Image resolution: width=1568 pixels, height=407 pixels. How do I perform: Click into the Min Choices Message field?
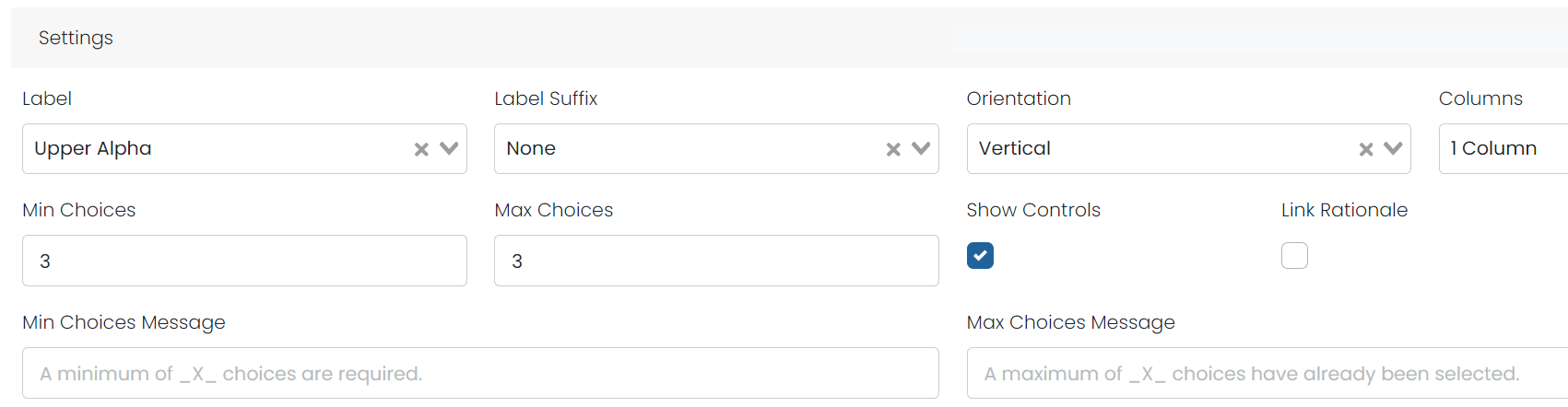click(x=480, y=373)
